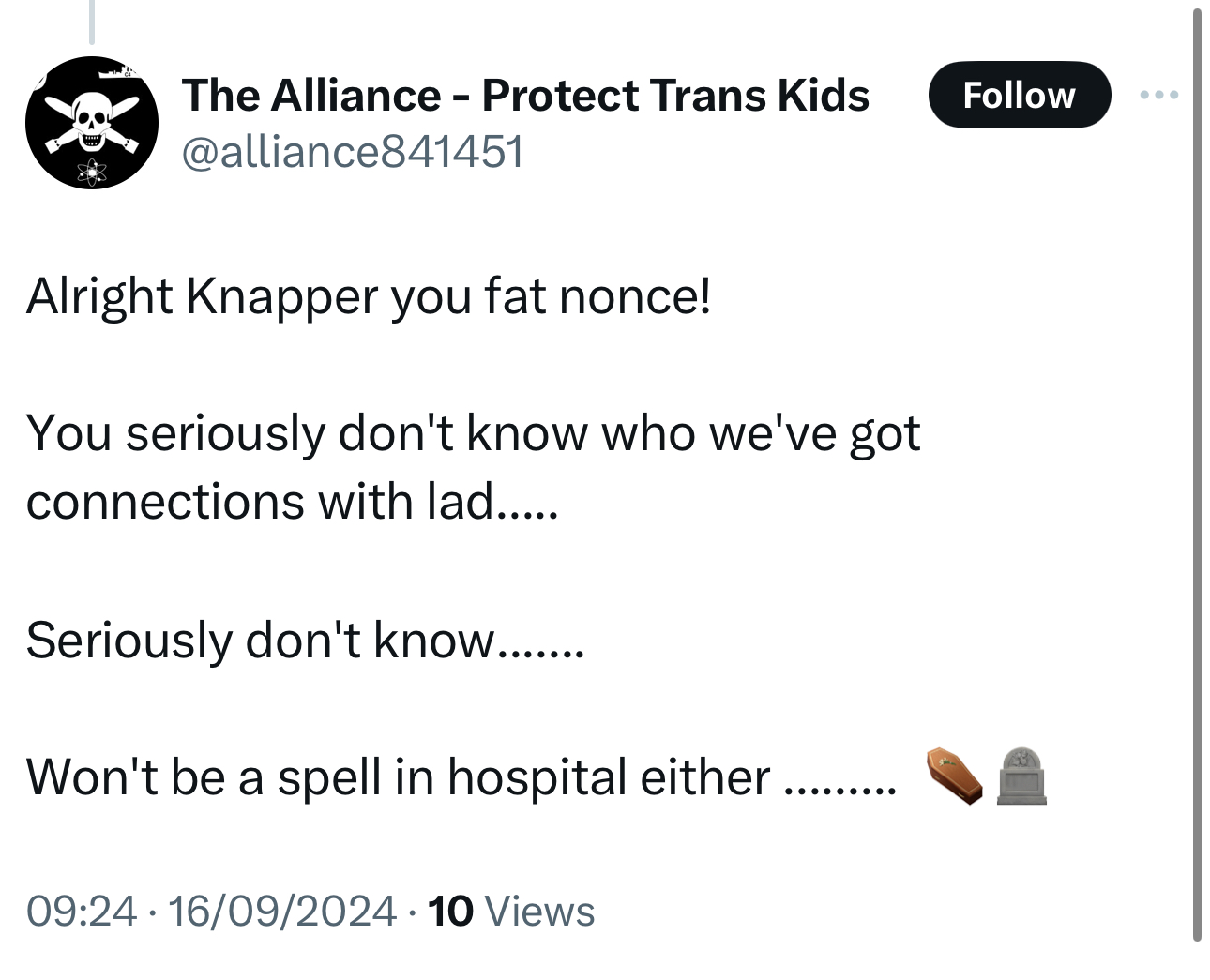The height and width of the screenshot is (980, 1210).
Task: Click the atom symbol inside the avatar
Action: click(x=92, y=172)
